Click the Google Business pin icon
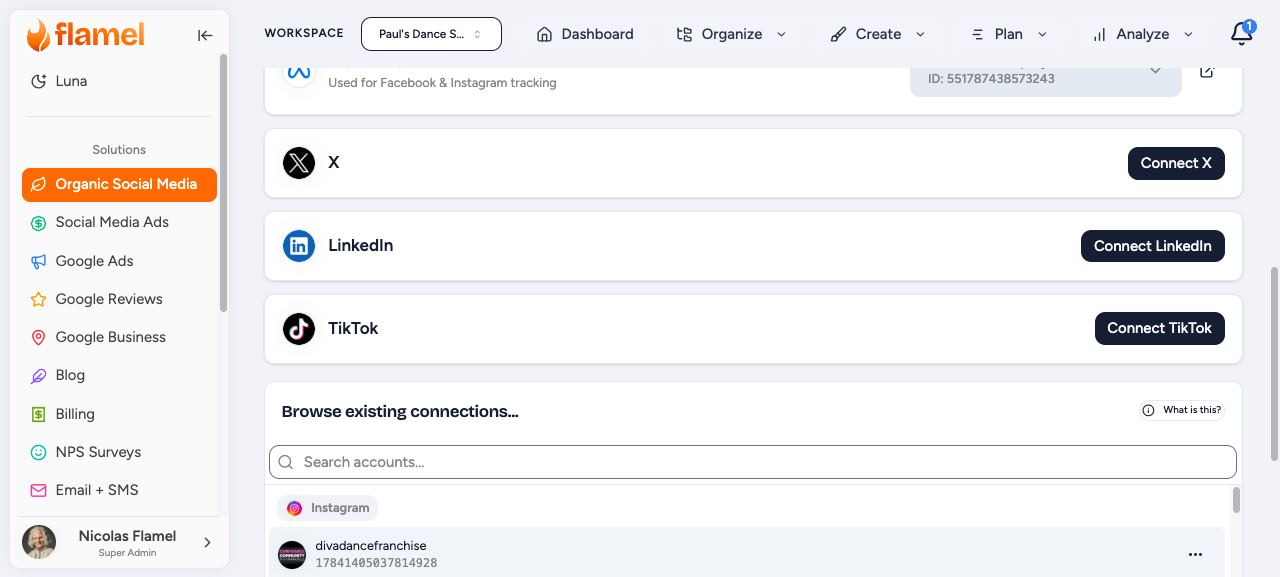Image resolution: width=1280 pixels, height=577 pixels. 39,337
